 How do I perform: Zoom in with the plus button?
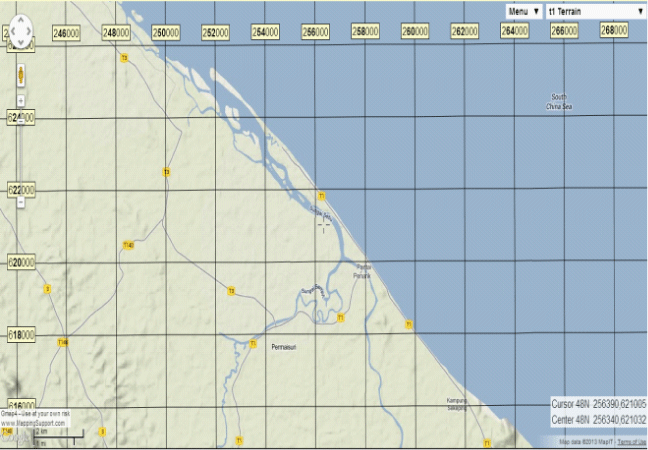(21, 100)
